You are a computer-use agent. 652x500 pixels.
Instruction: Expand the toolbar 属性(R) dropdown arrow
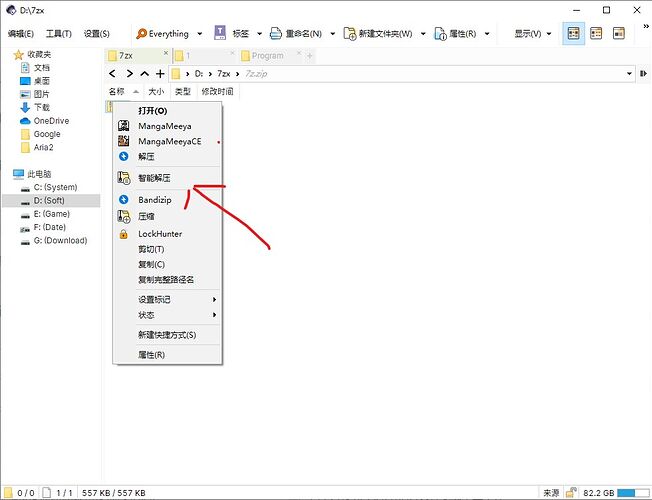coord(487,34)
